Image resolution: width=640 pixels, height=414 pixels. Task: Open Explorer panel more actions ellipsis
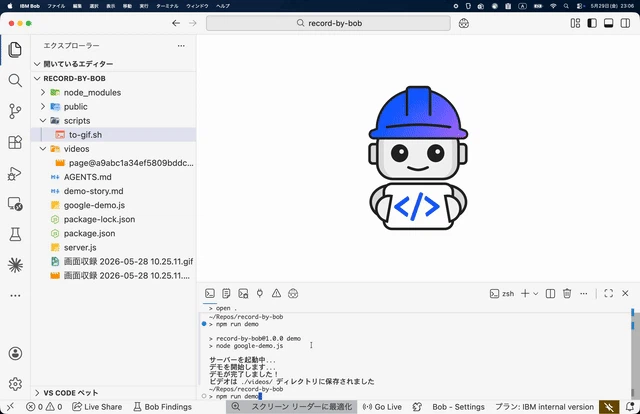[181, 46]
